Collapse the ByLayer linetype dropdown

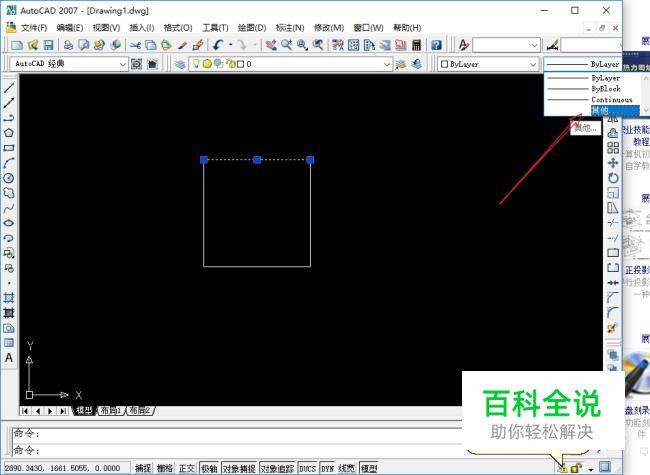pos(582,64)
